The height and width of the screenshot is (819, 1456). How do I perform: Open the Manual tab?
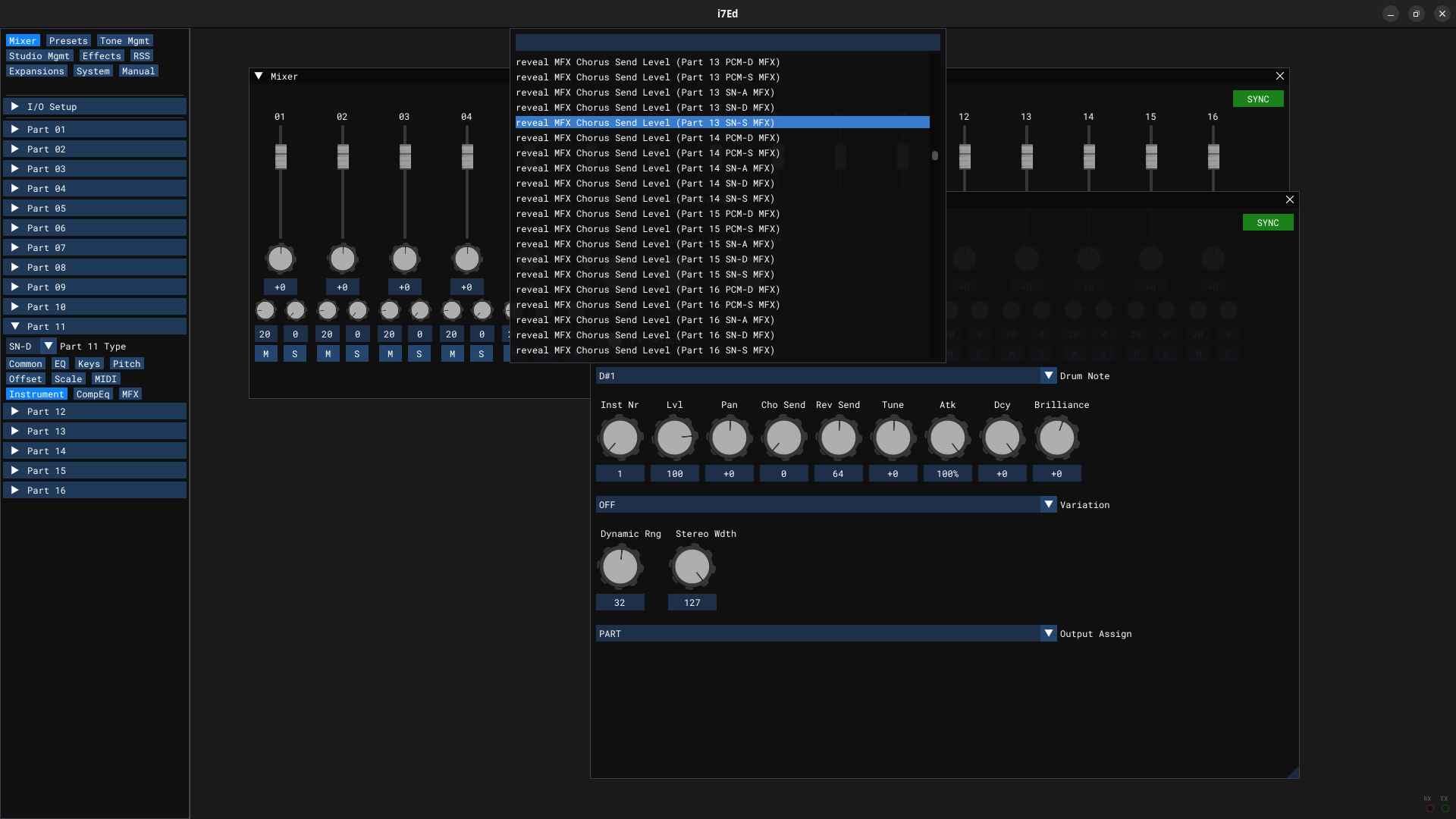138,71
